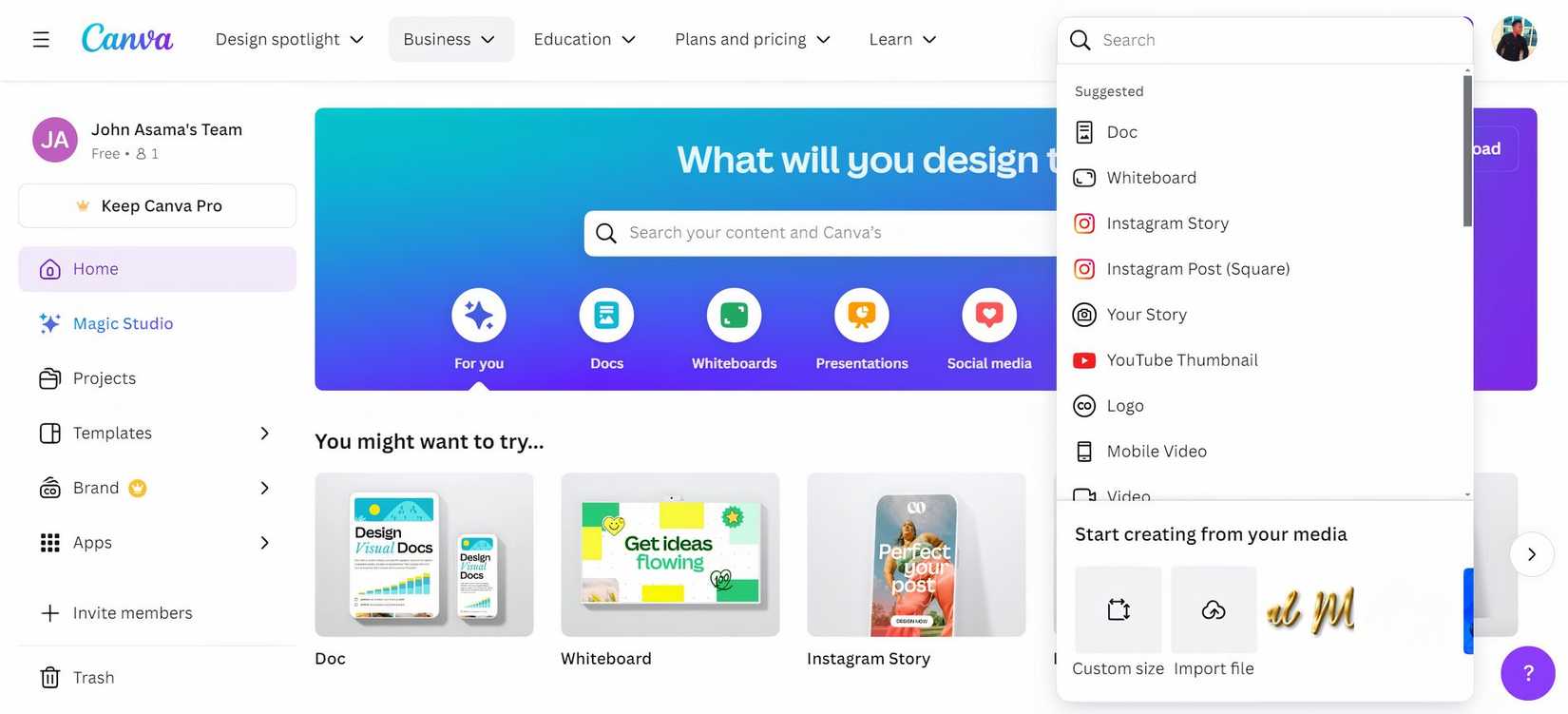The image size is (1568, 714).
Task: Expand the Apps sidebar chevron
Action: (x=265, y=543)
